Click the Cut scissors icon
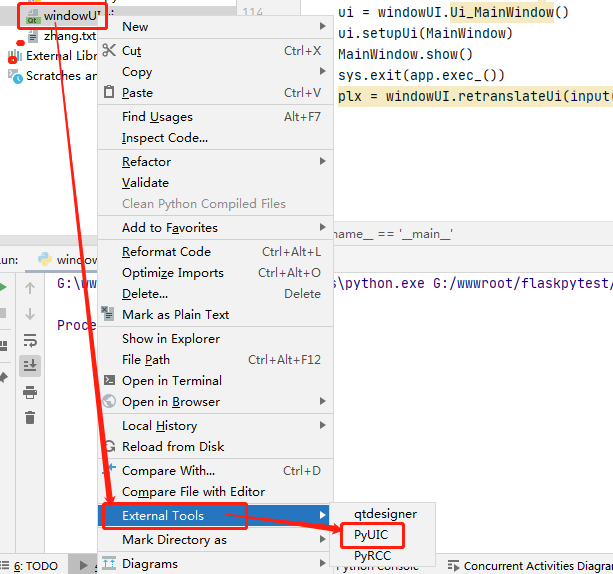The width and height of the screenshot is (613, 574). (110, 51)
